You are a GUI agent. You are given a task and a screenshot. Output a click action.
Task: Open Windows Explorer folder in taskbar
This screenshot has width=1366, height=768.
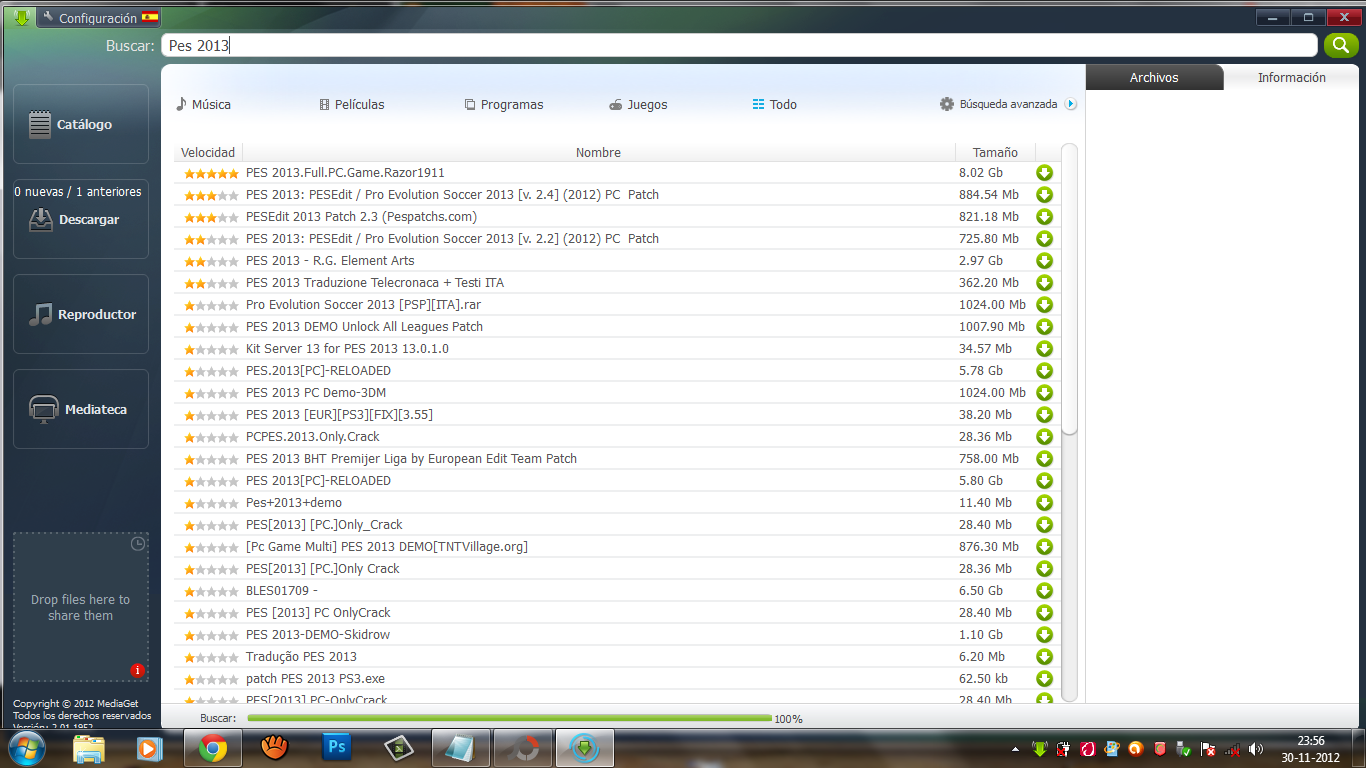click(89, 748)
